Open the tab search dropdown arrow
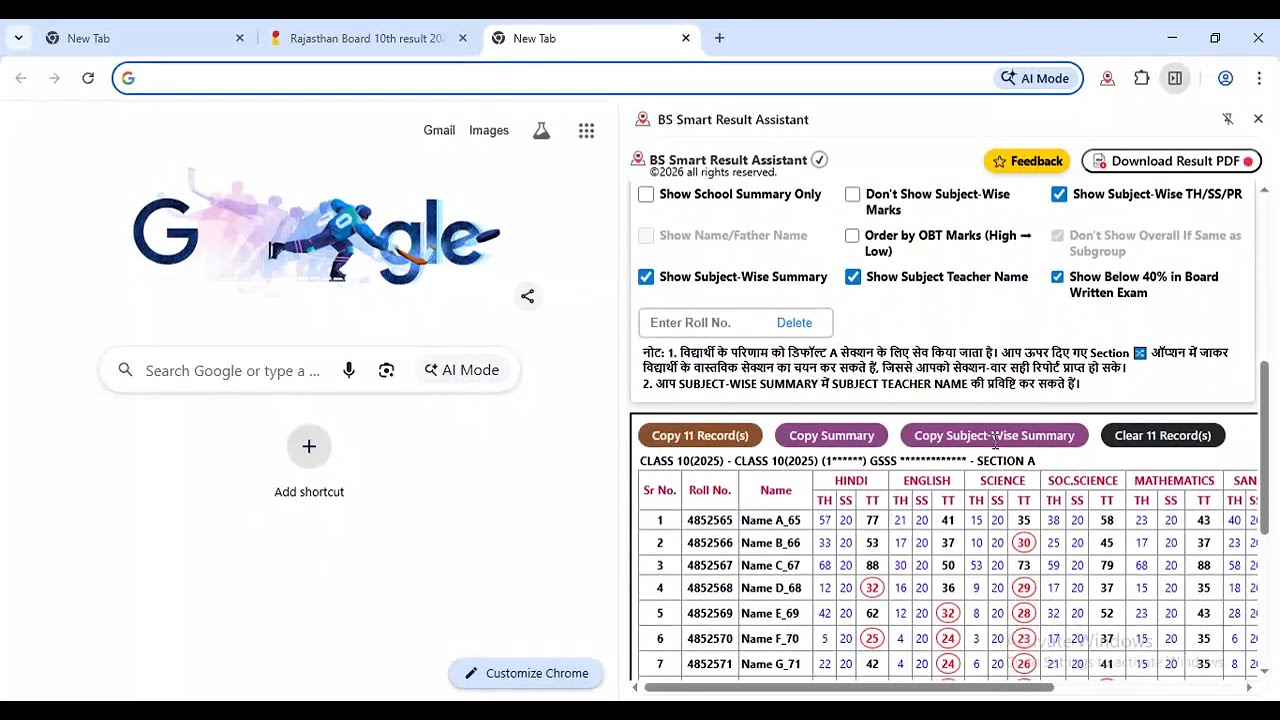This screenshot has width=1280, height=720. (x=18, y=38)
